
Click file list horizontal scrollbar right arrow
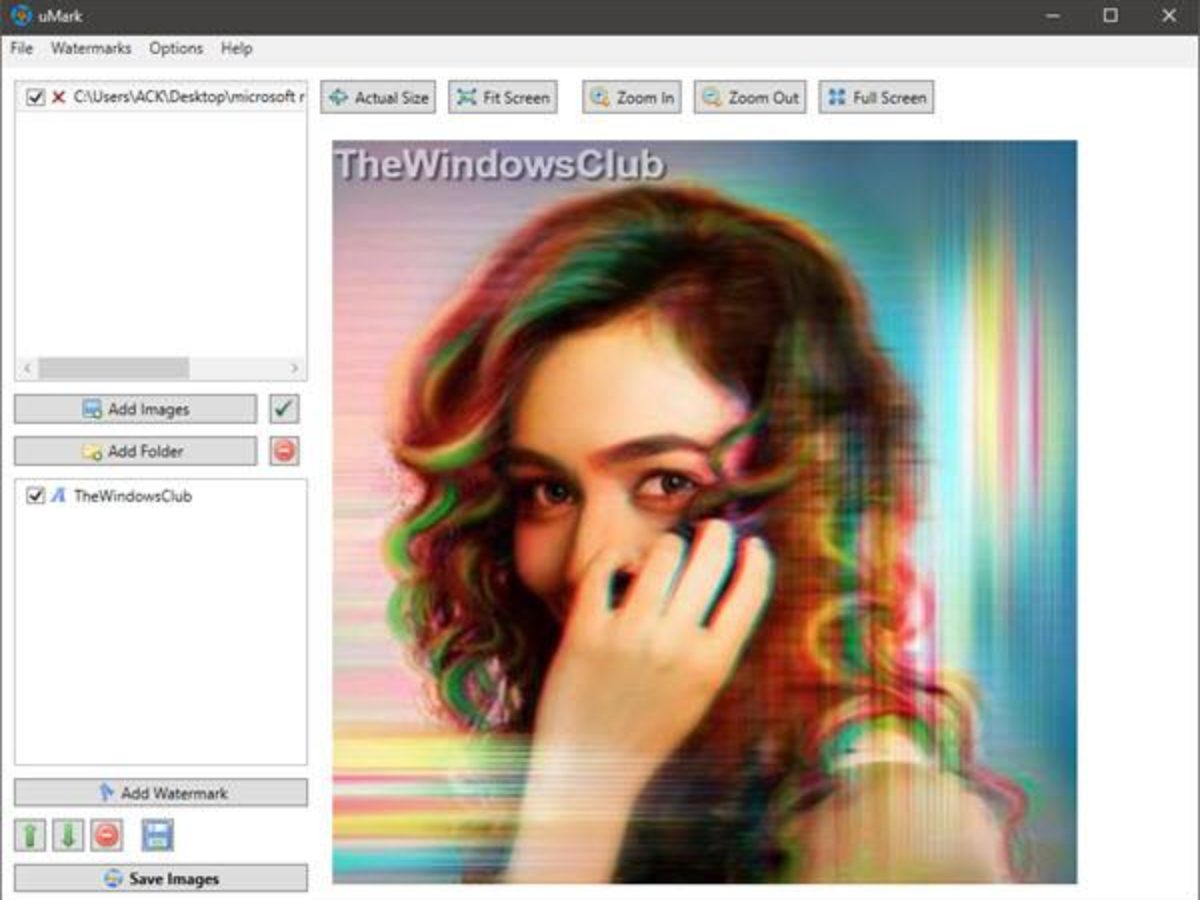(295, 368)
